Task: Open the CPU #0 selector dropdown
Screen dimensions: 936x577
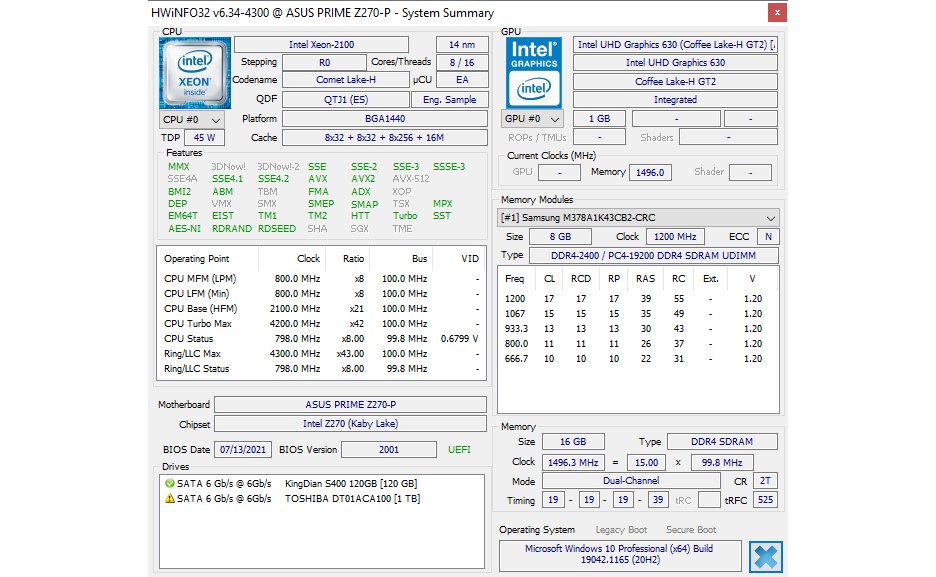Action: click(192, 119)
